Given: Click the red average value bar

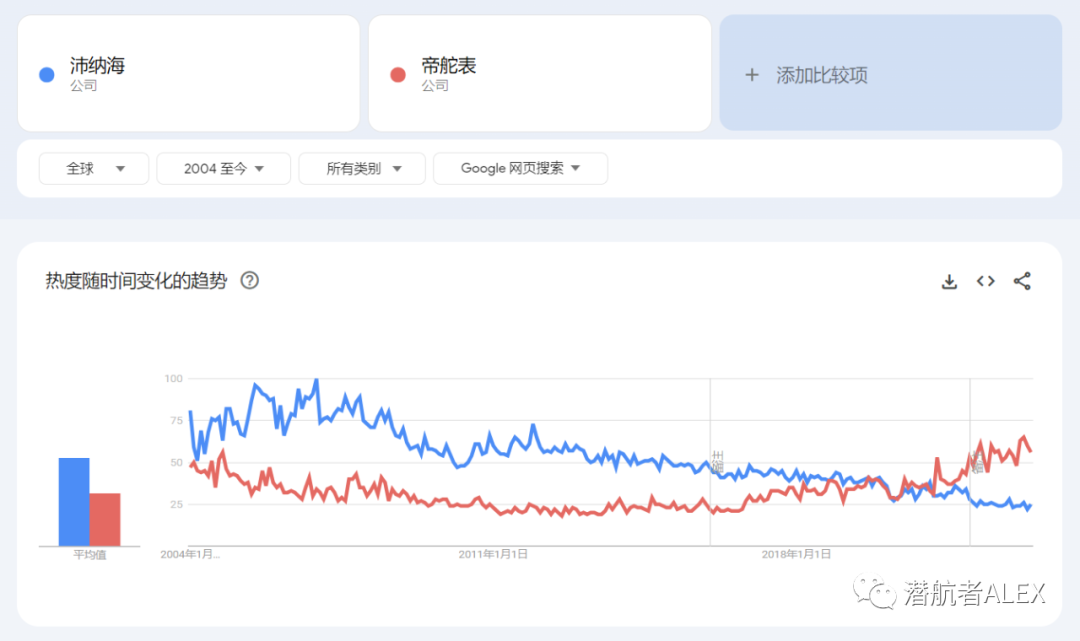Looking at the screenshot, I should click(105, 519).
